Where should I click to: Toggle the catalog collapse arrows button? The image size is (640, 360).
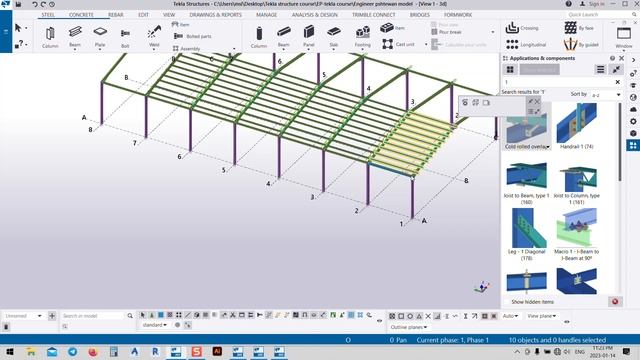click(x=616, y=70)
